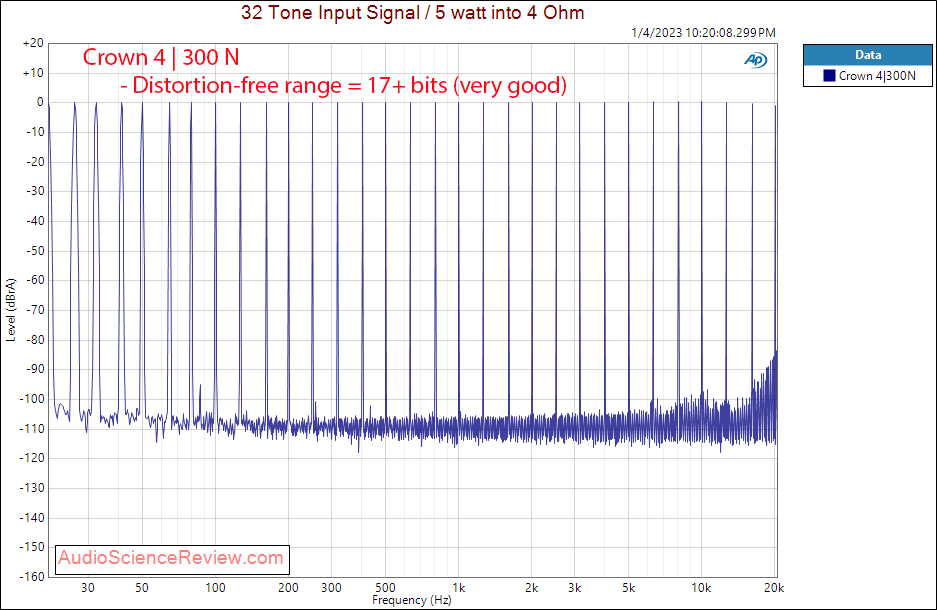Click the 3k frequency axis tick label
The width and height of the screenshot is (937, 610).
click(x=574, y=588)
